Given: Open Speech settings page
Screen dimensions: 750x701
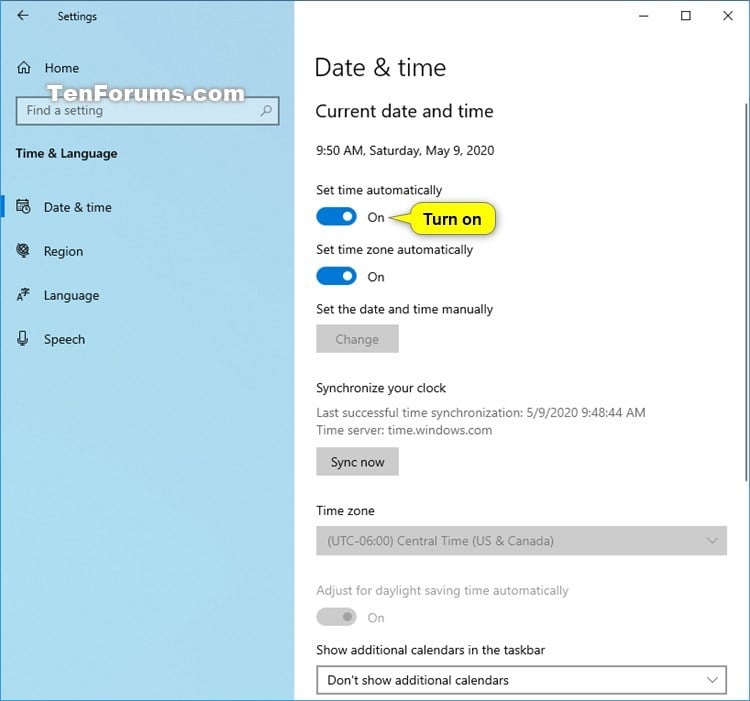Looking at the screenshot, I should pyautogui.click(x=64, y=340).
